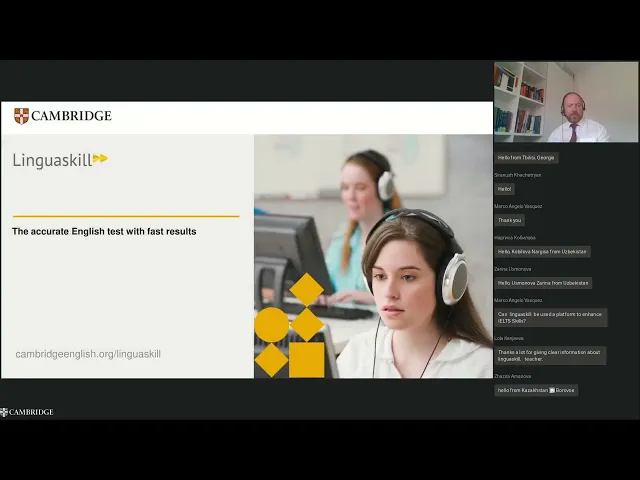Click the Cambridge logo on slide header
Viewport: 640px width, 480px height.
pyautogui.click(x=62, y=116)
